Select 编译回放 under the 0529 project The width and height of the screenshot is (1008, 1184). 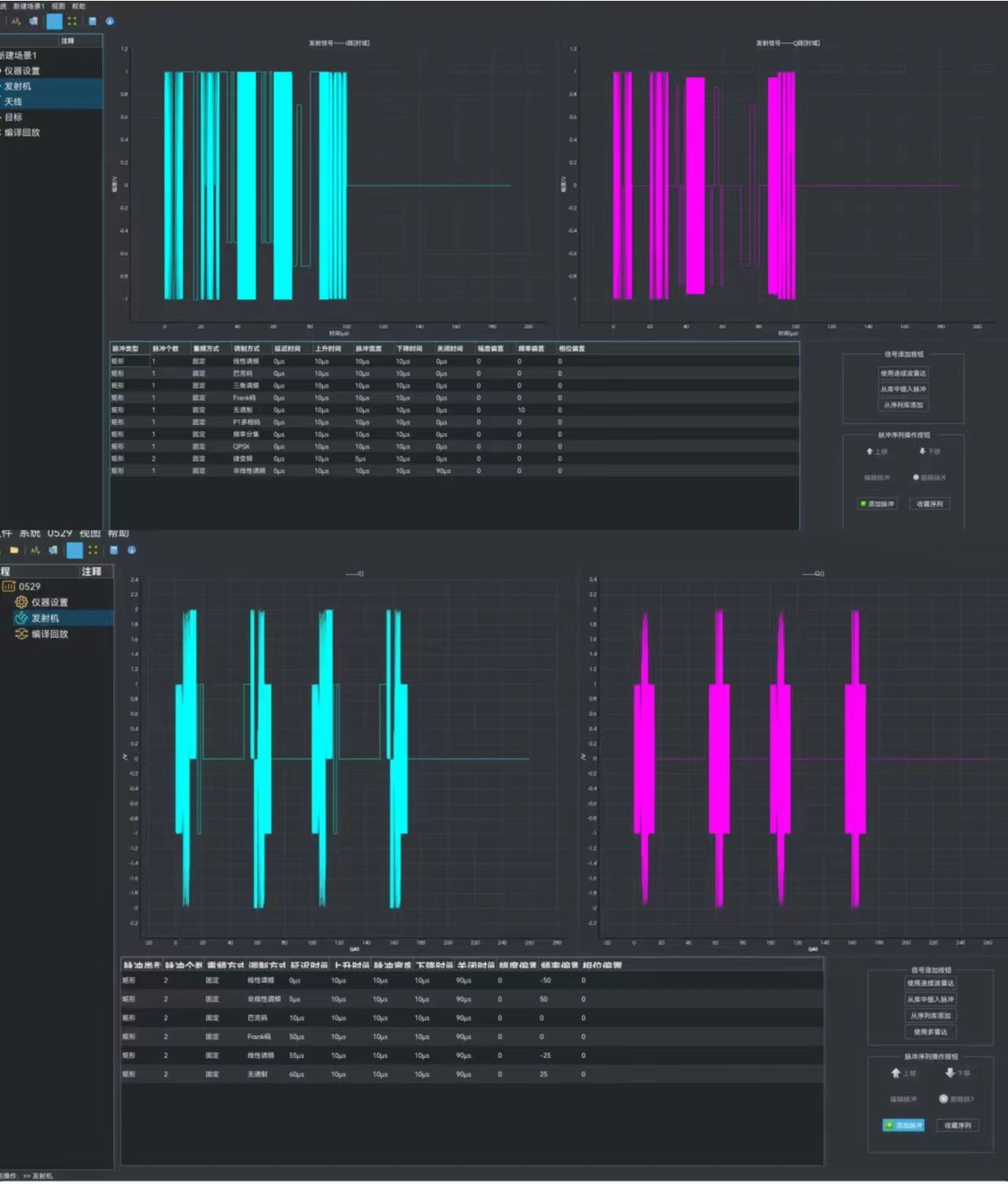49,634
